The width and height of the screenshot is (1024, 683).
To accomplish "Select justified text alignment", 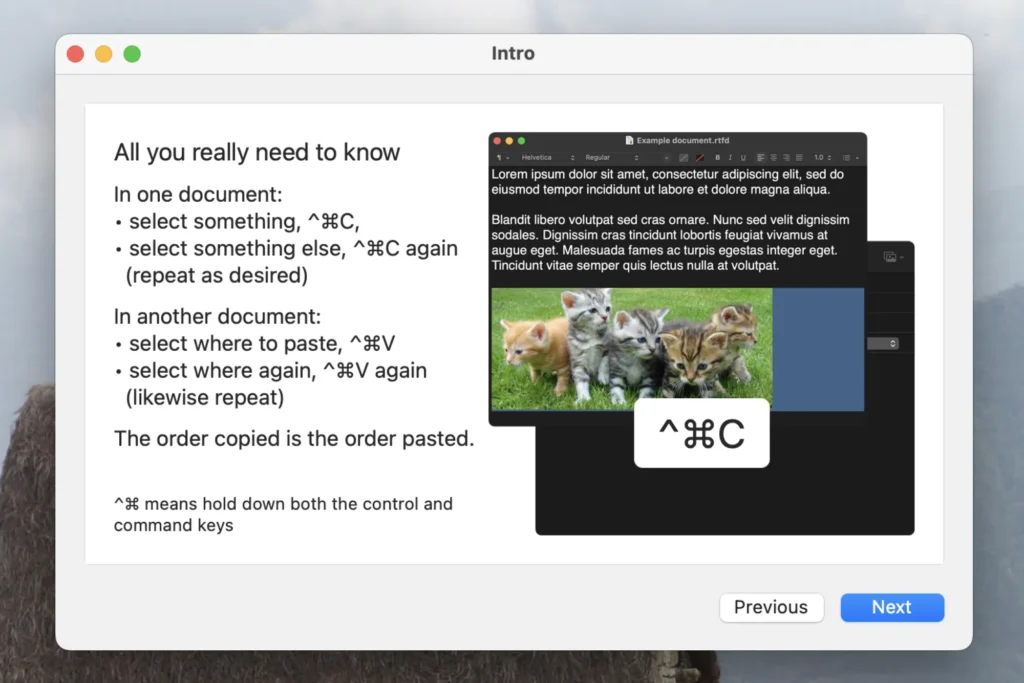I will (799, 157).
